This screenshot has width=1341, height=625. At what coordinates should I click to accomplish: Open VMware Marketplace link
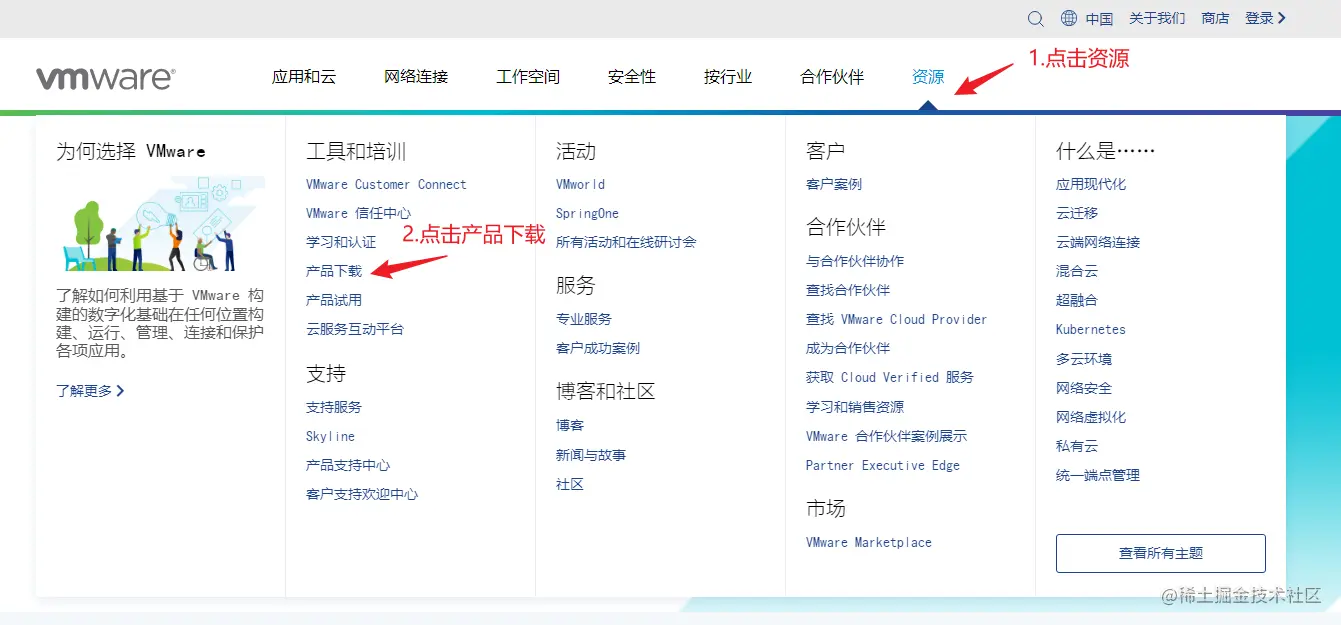(x=869, y=542)
